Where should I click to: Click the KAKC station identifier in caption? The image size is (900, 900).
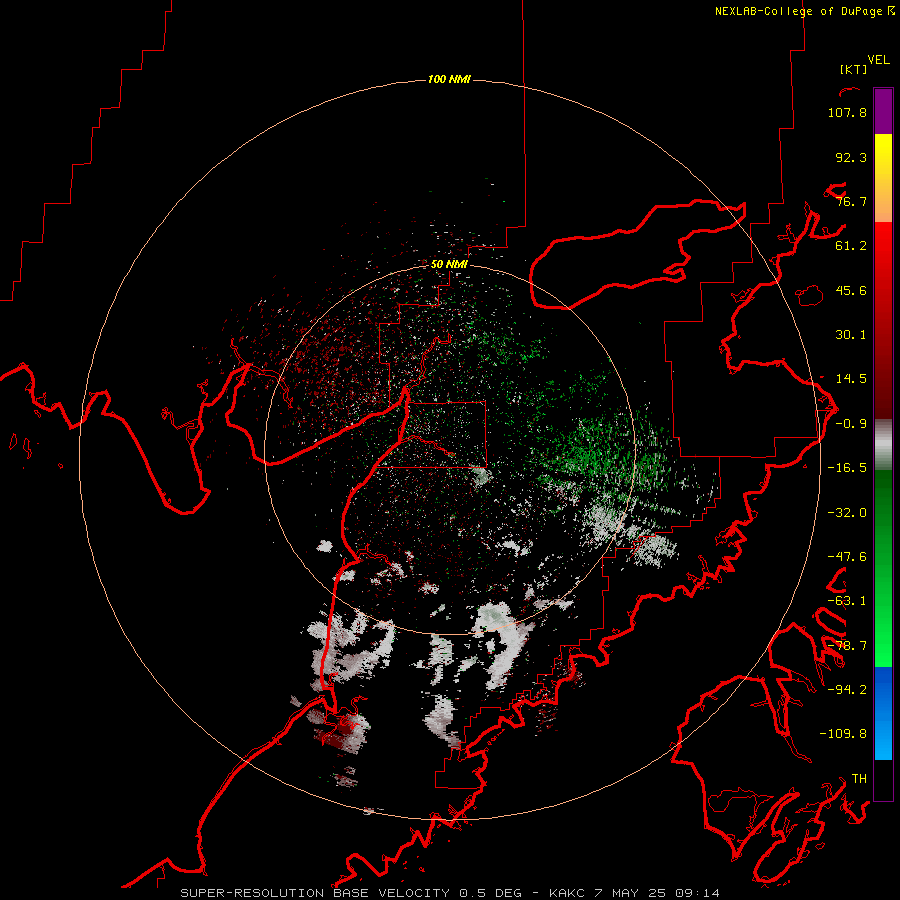pyautogui.click(x=569, y=893)
